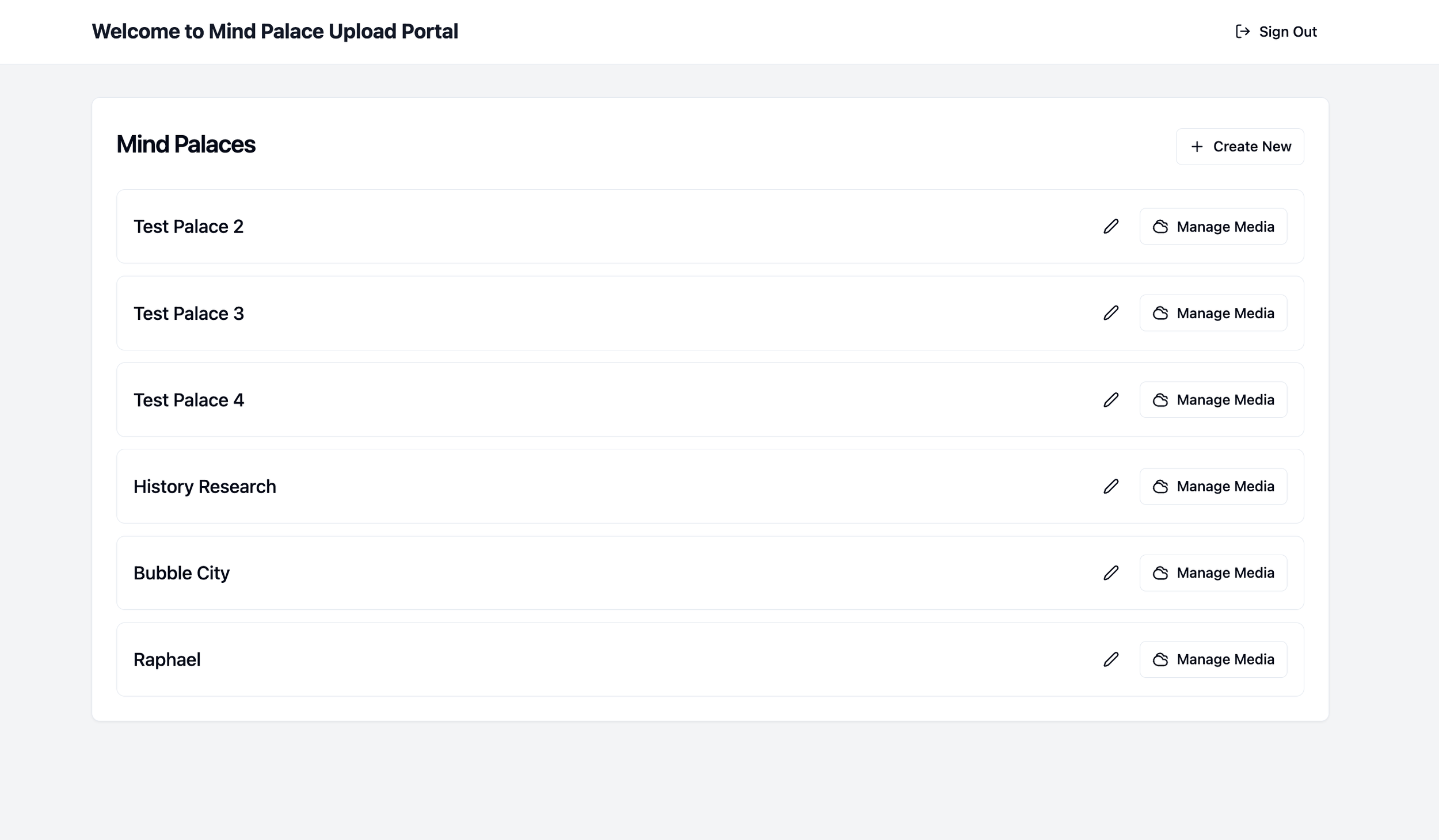Click the Bubble City palace name
1439x840 pixels.
pos(181,573)
